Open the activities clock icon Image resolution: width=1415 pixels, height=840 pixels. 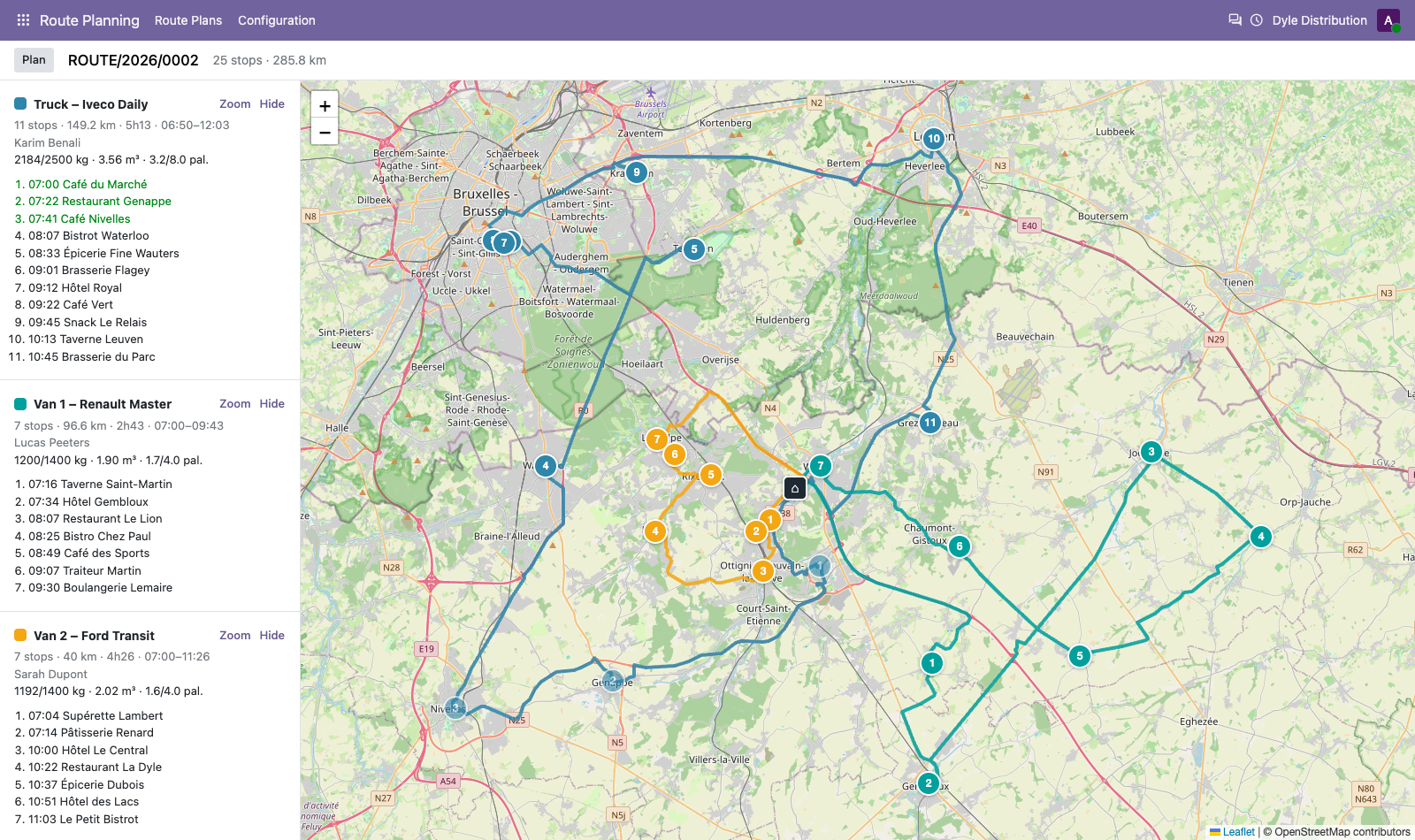tap(1257, 20)
